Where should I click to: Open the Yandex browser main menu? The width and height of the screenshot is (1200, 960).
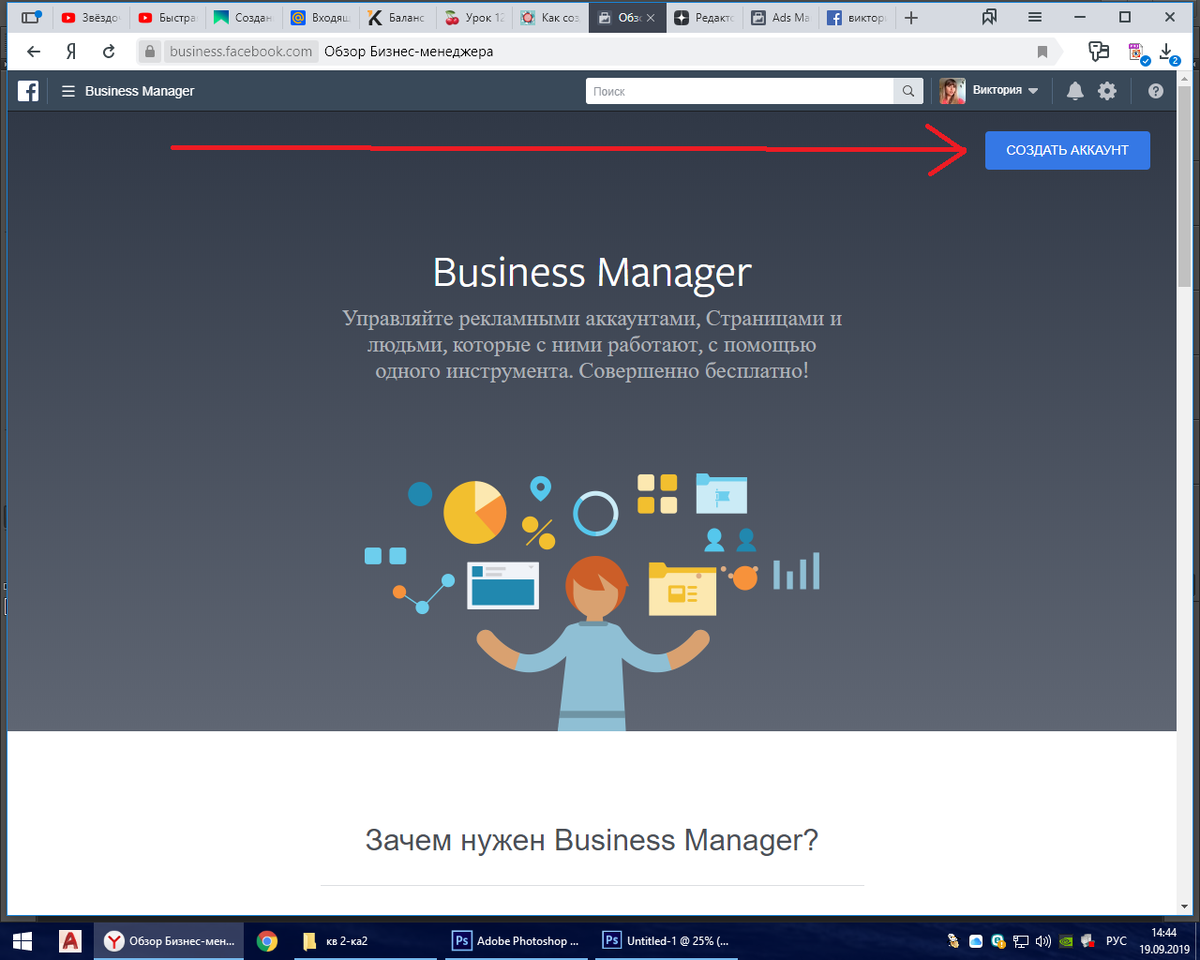1035,17
